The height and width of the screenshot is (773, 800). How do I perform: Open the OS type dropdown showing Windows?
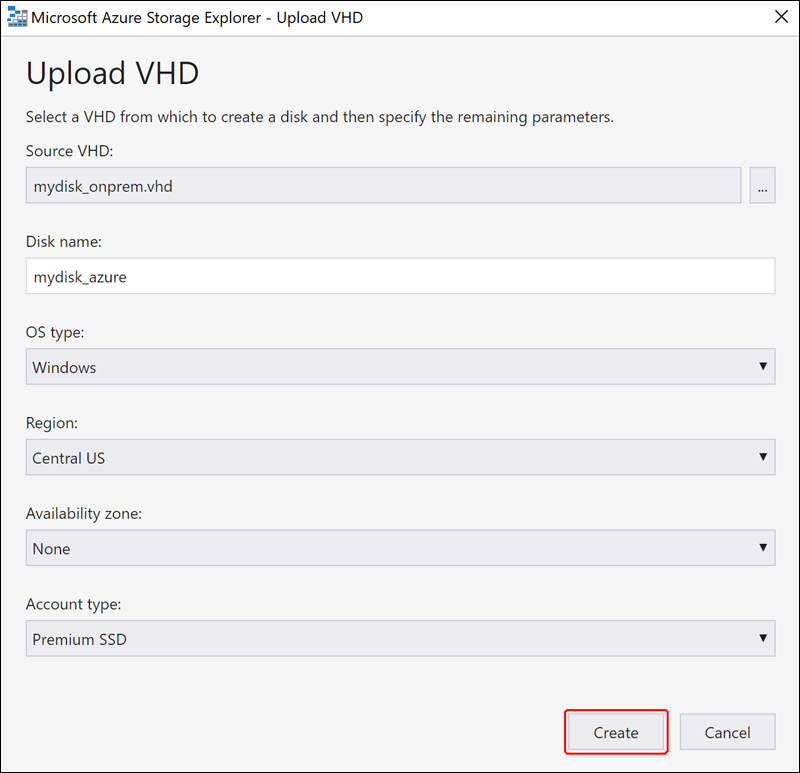[x=401, y=366]
